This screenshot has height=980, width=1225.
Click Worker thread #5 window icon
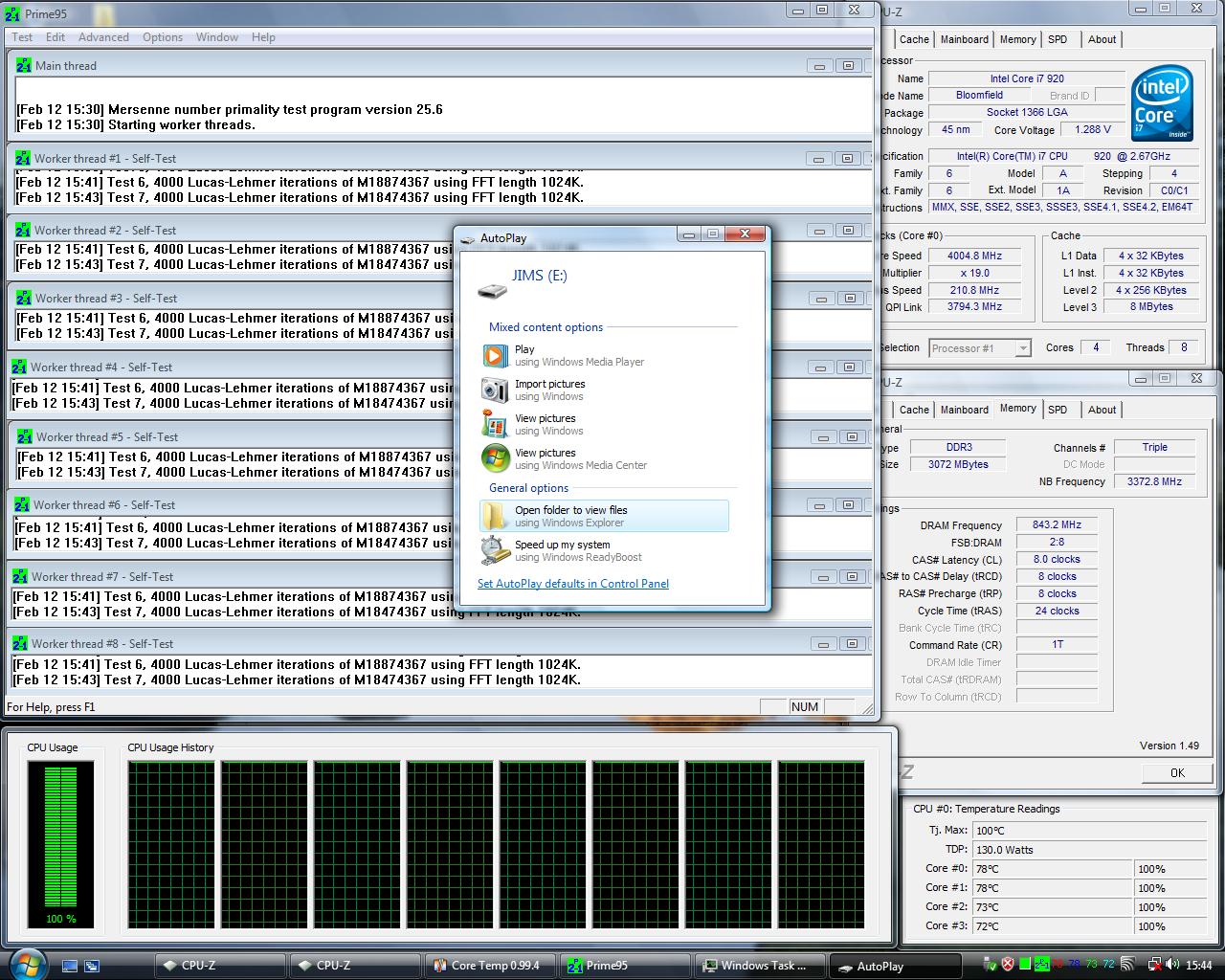25,436
